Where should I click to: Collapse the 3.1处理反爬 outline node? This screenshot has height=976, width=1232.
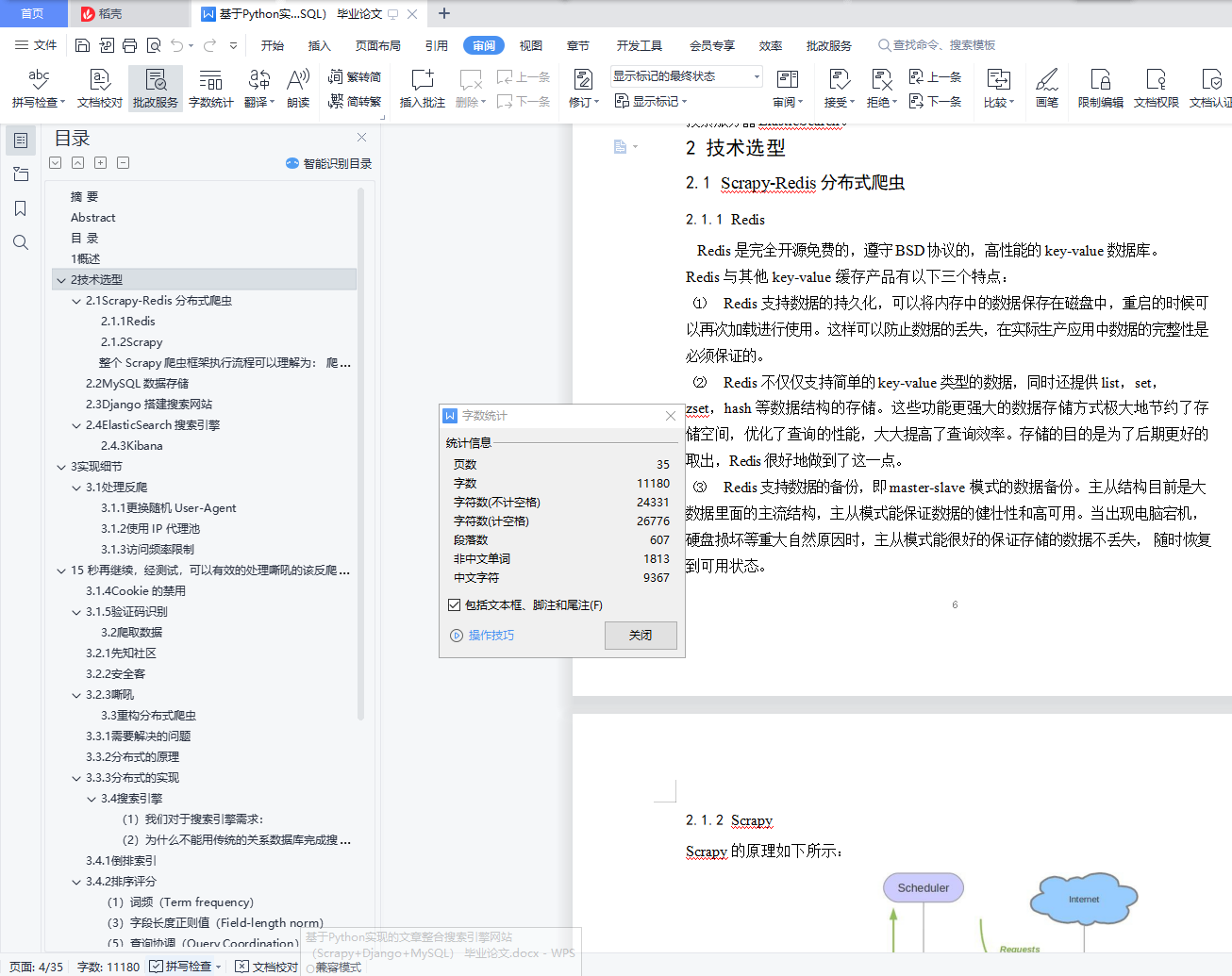[76, 488]
